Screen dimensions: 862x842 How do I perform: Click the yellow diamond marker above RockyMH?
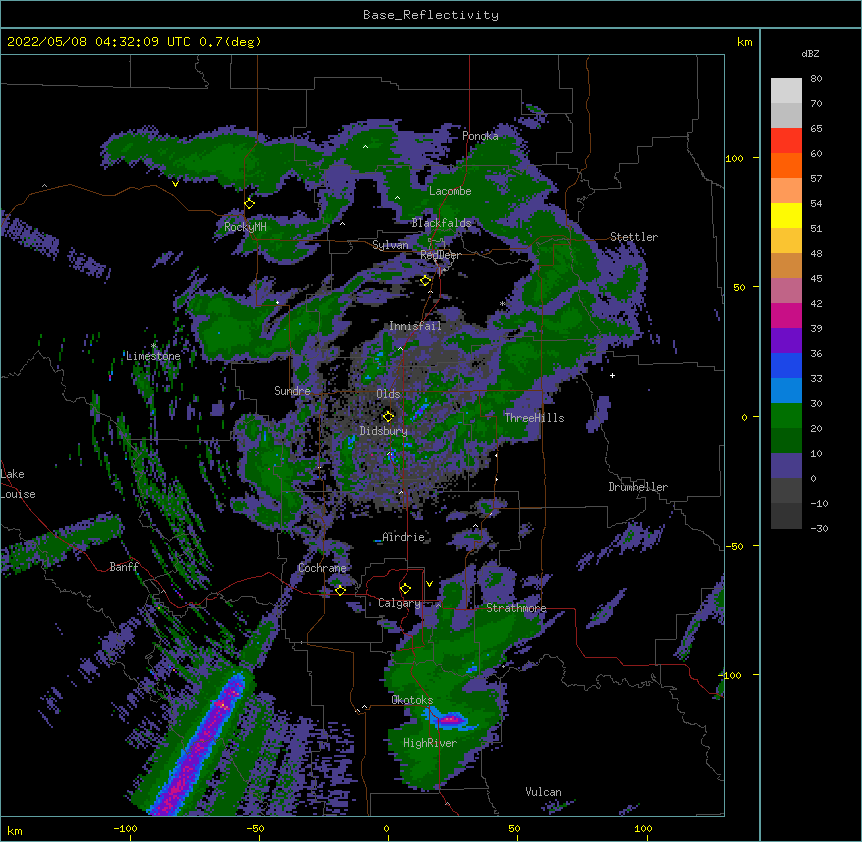(250, 204)
